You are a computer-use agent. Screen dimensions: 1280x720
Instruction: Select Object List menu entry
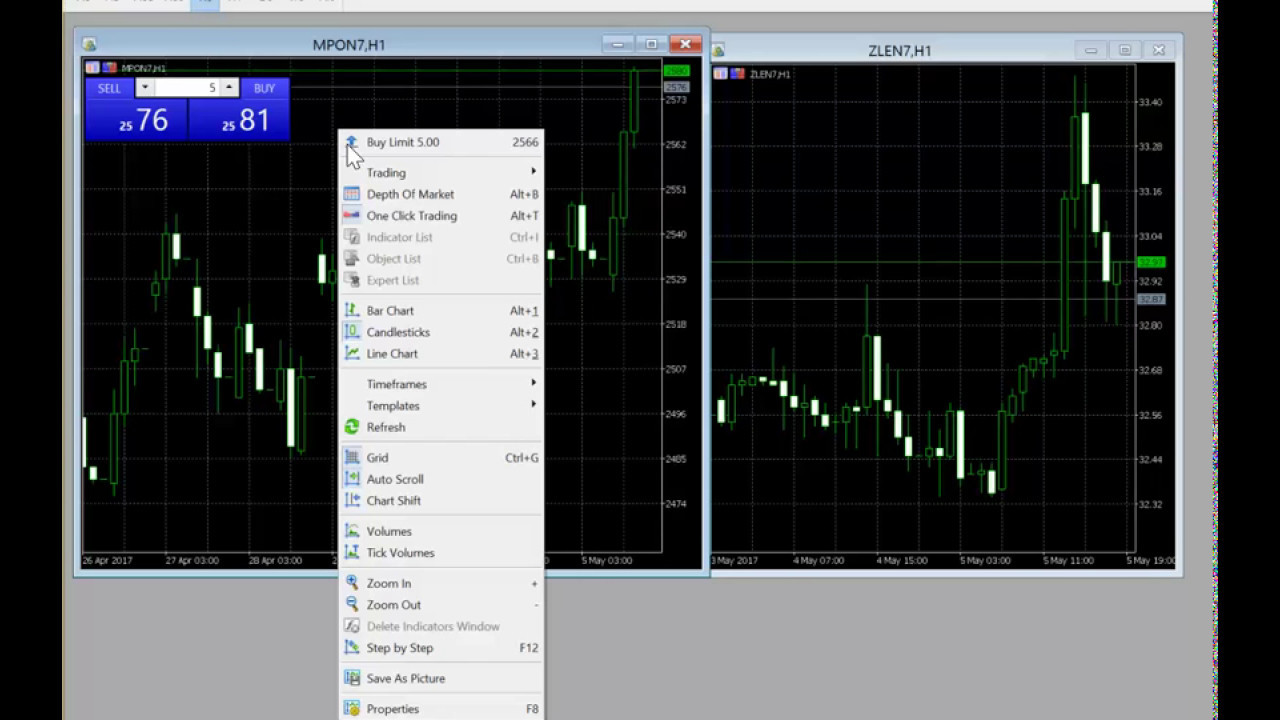pos(441,259)
